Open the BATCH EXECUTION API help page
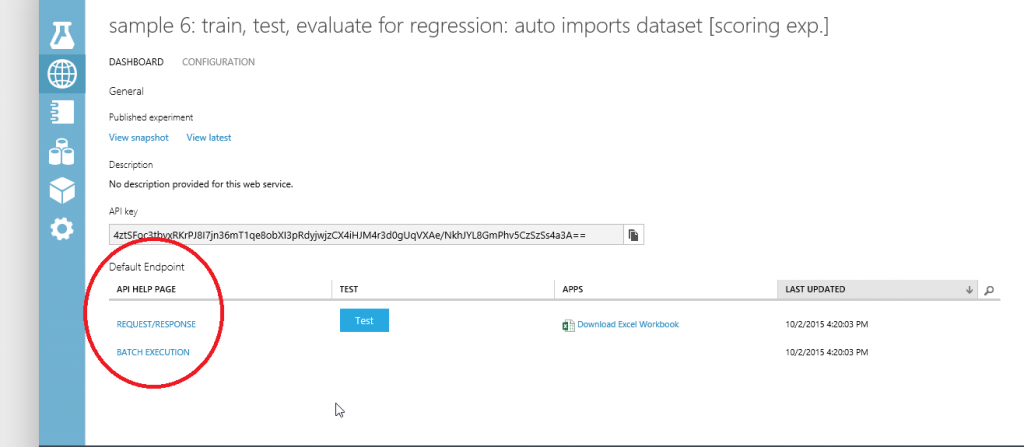This screenshot has height=447, width=1024. (153, 352)
